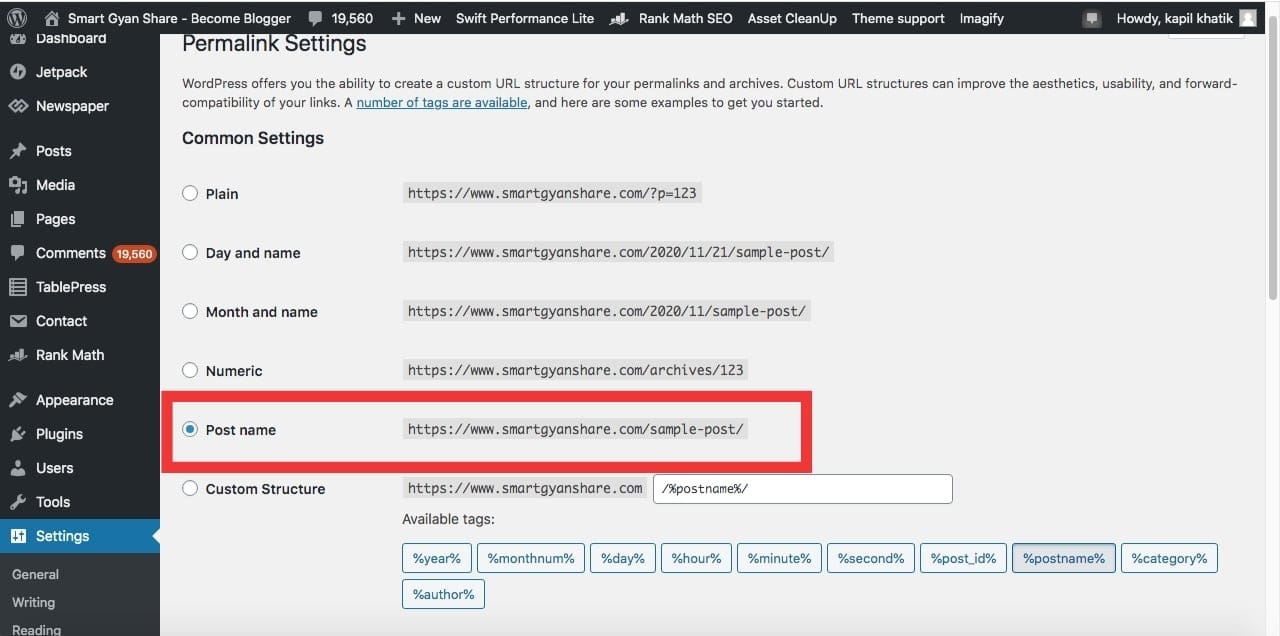Insert the %category% tag
This screenshot has width=1280, height=636.
click(x=1169, y=558)
